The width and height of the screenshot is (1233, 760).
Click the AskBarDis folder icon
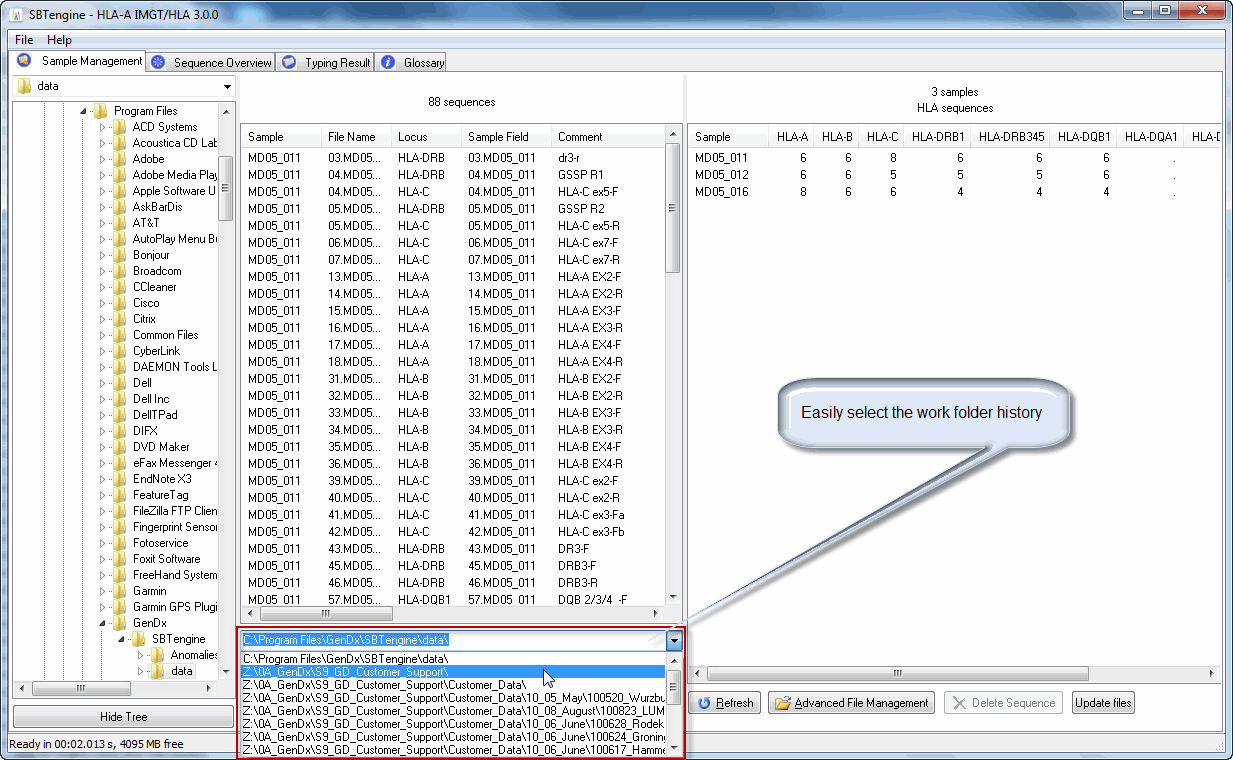coord(119,207)
